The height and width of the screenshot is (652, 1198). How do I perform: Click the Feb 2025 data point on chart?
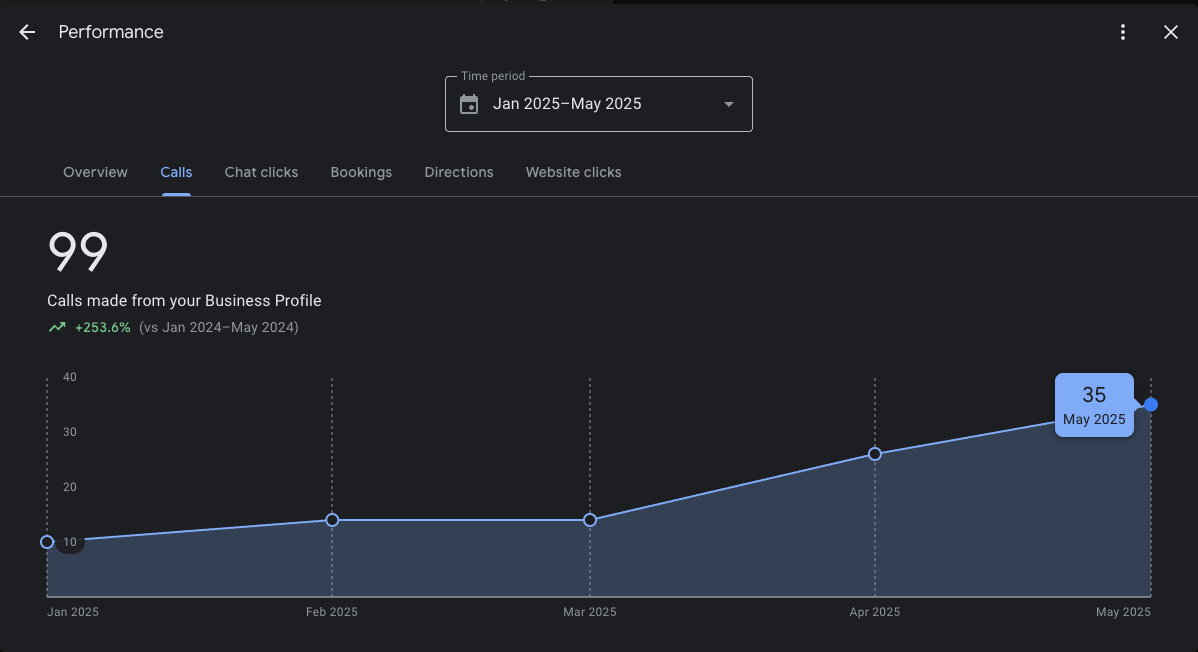pyautogui.click(x=332, y=520)
